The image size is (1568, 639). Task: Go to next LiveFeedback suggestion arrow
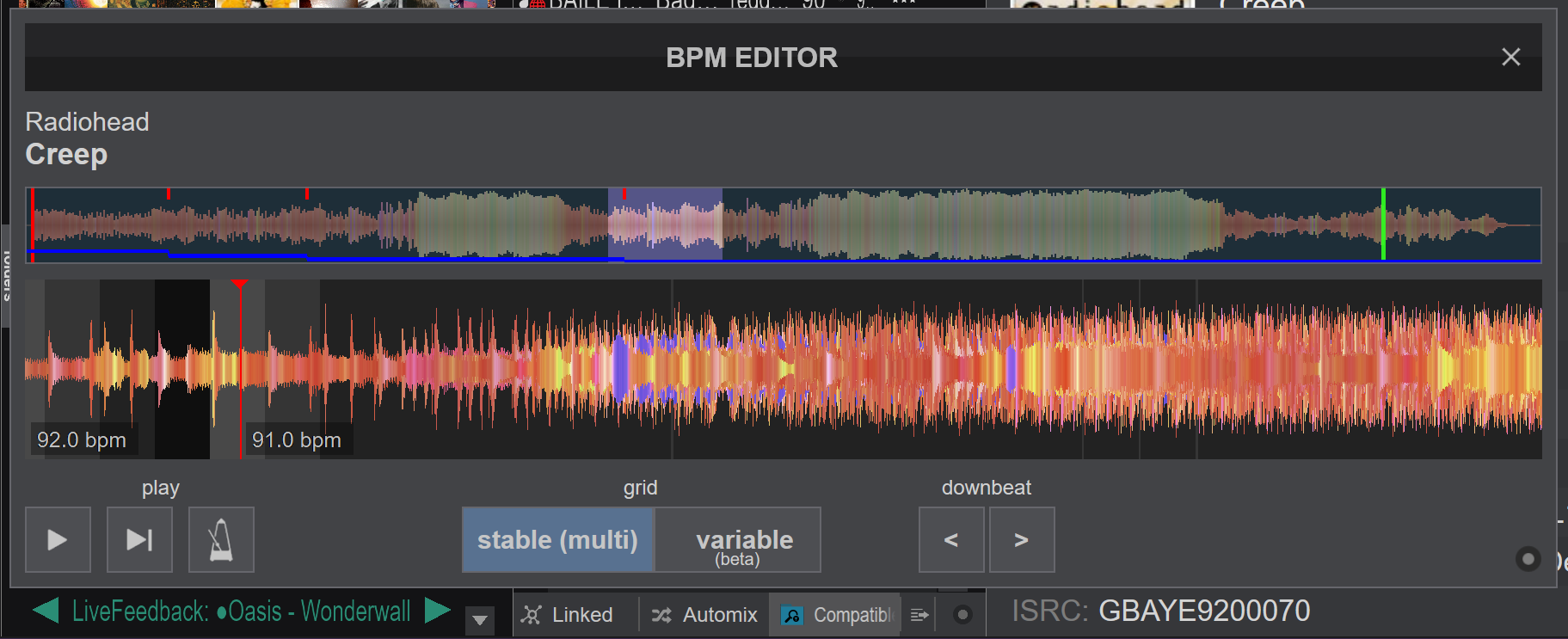(x=437, y=611)
